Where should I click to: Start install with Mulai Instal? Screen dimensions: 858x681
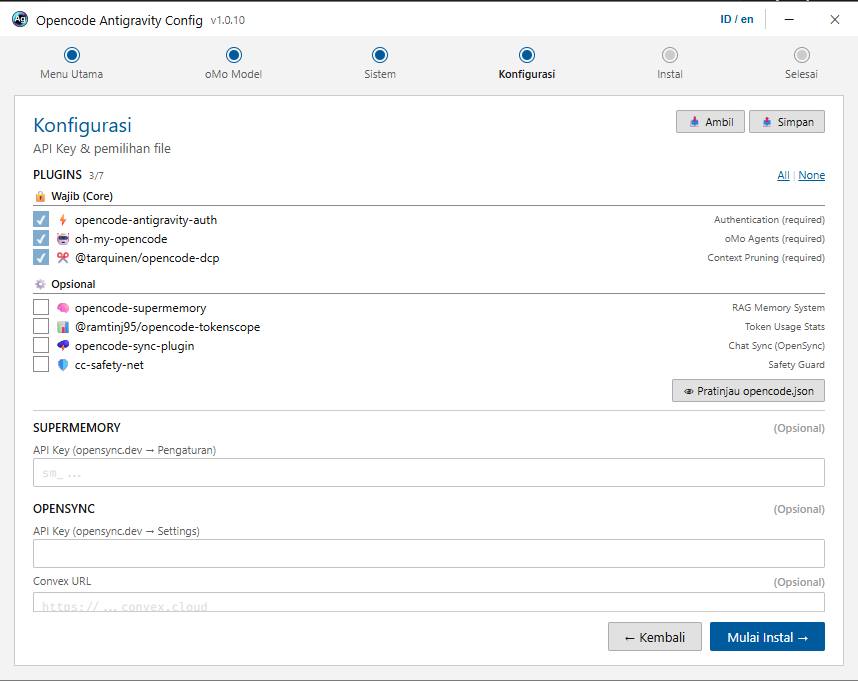(x=767, y=637)
